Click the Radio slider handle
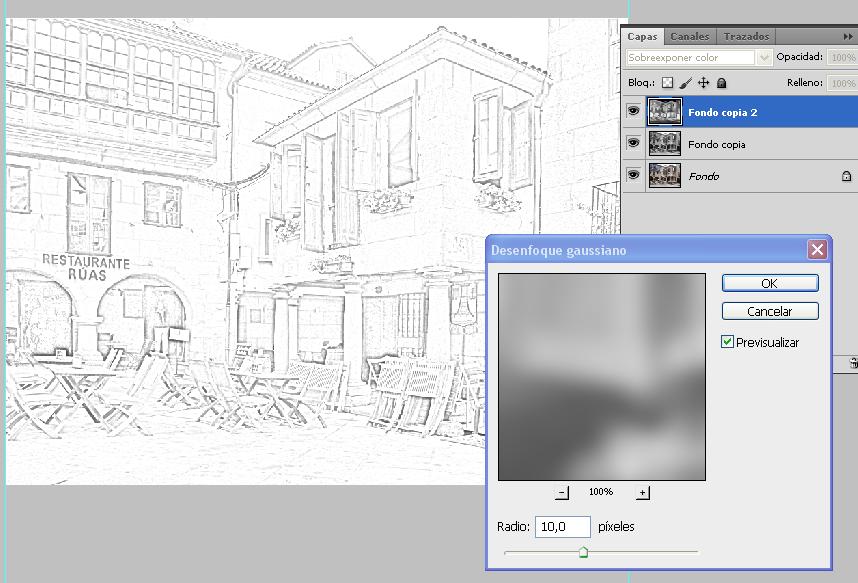 pyautogui.click(x=583, y=552)
